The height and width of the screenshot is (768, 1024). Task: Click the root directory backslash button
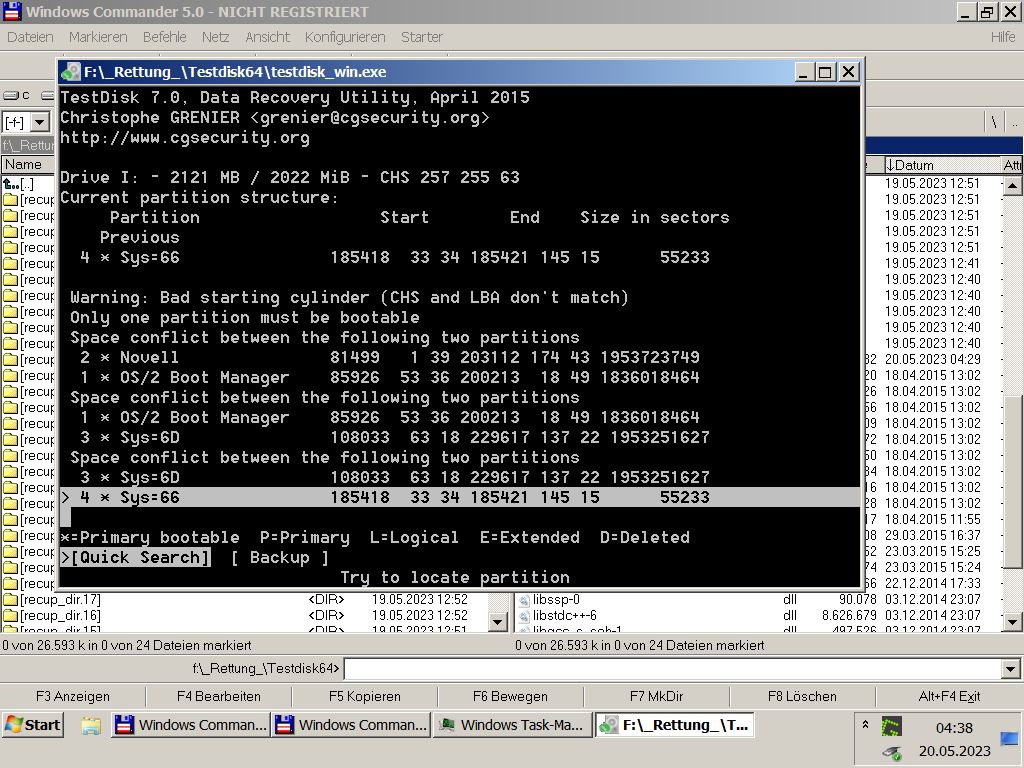[994, 122]
